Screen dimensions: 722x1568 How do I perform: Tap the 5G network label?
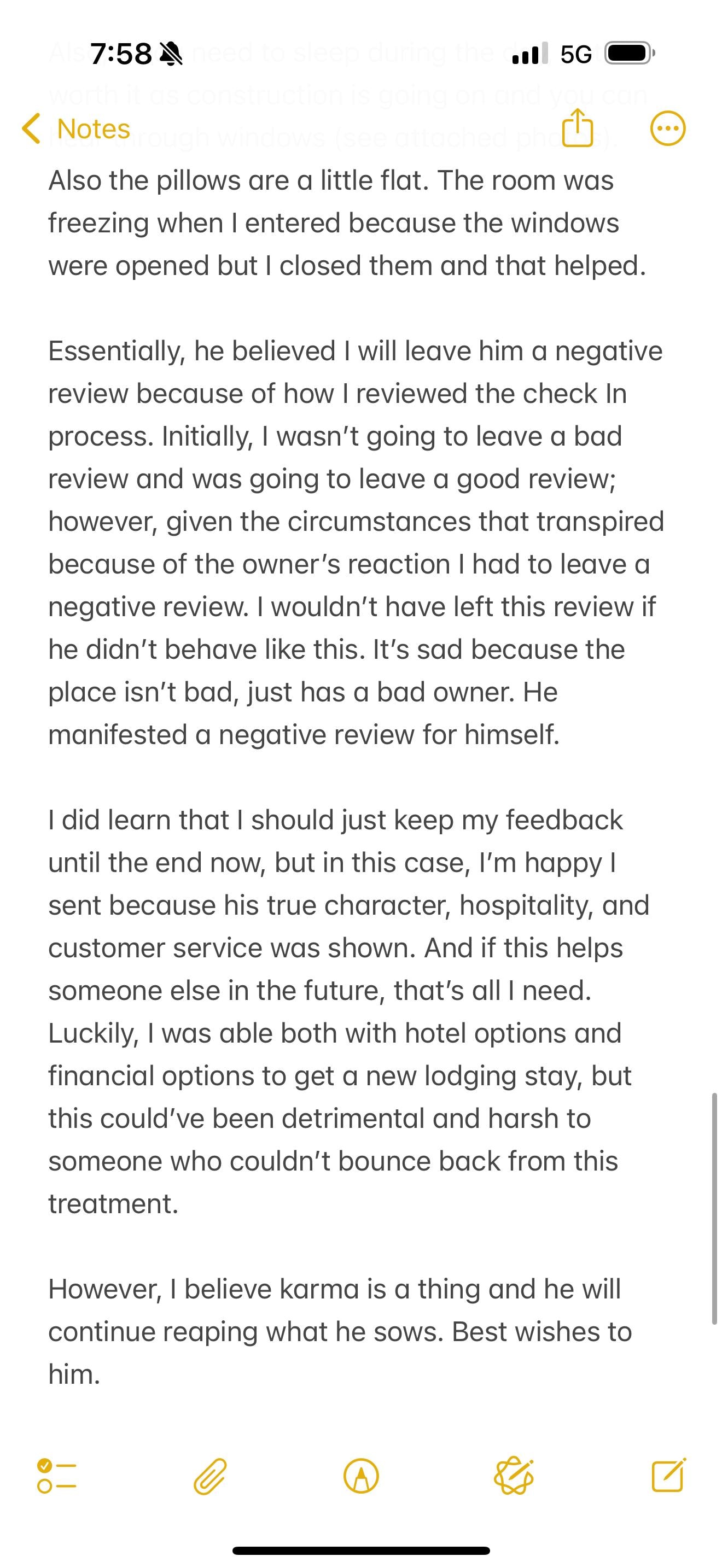(576, 54)
